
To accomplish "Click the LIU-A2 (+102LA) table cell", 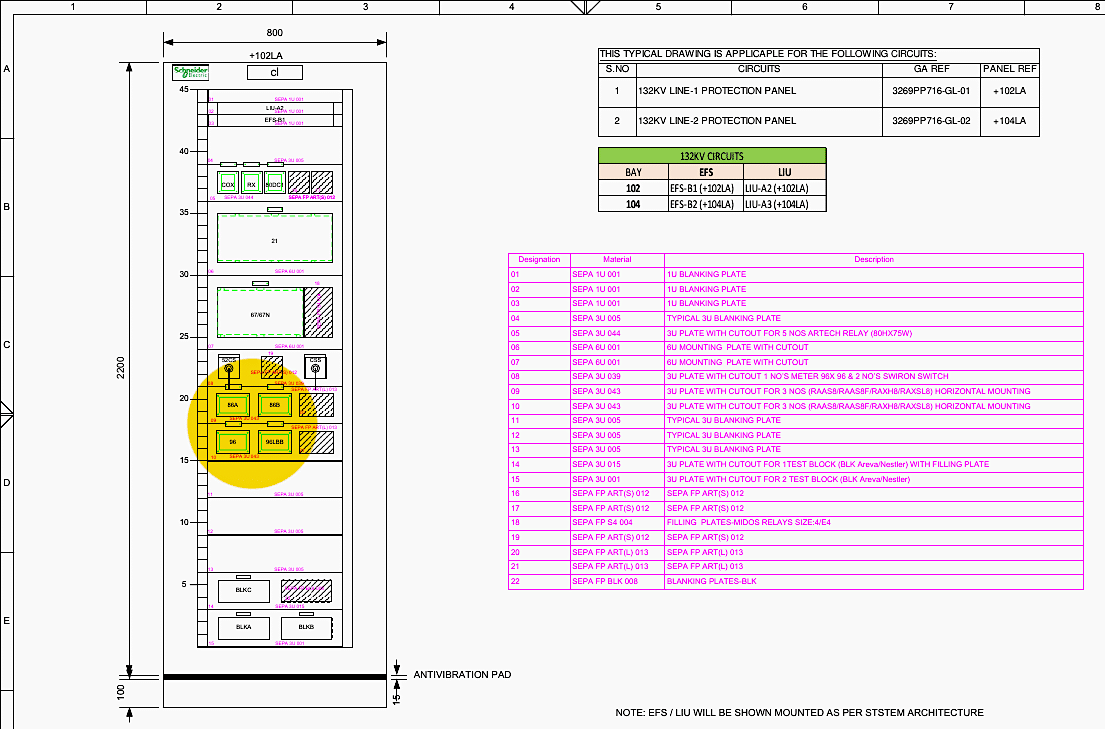I will coord(784,188).
